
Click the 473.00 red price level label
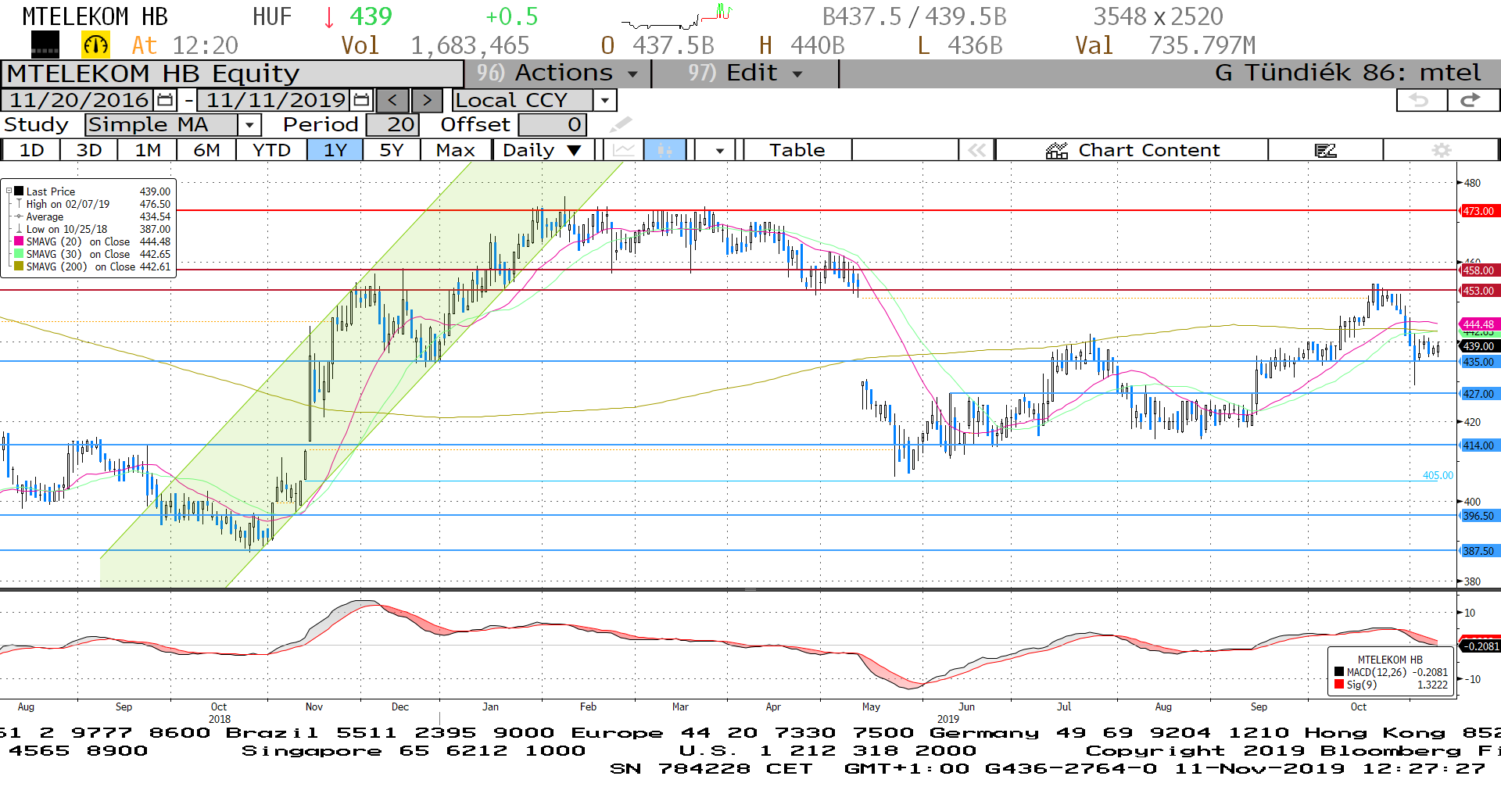1478,211
